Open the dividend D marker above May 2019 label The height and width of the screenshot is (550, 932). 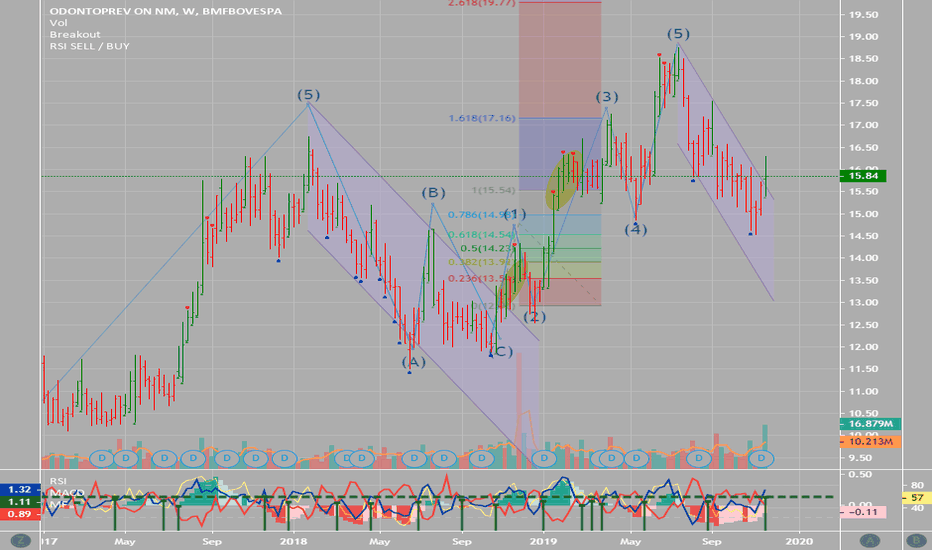[636, 458]
